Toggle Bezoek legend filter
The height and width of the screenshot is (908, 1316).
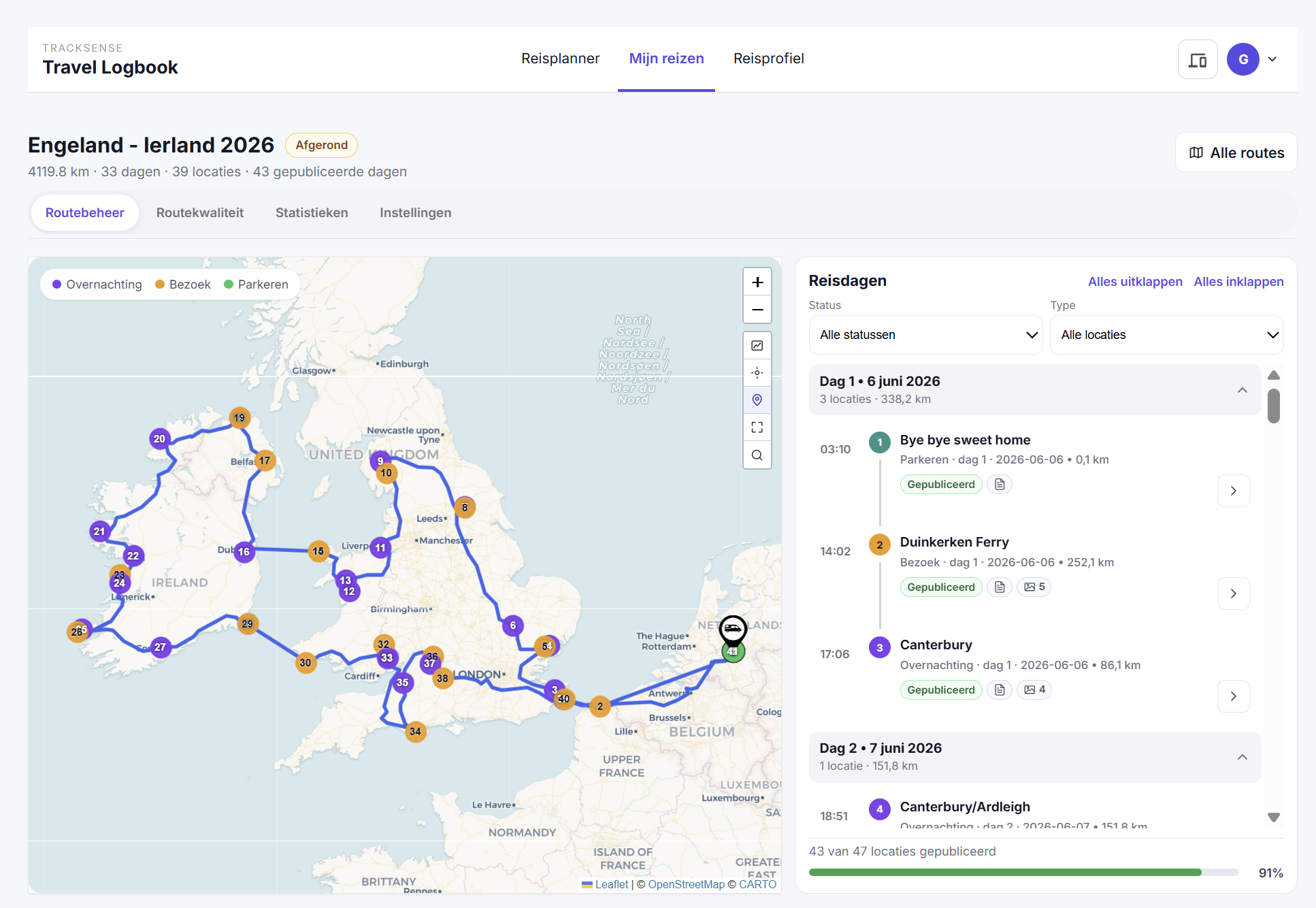coord(183,285)
